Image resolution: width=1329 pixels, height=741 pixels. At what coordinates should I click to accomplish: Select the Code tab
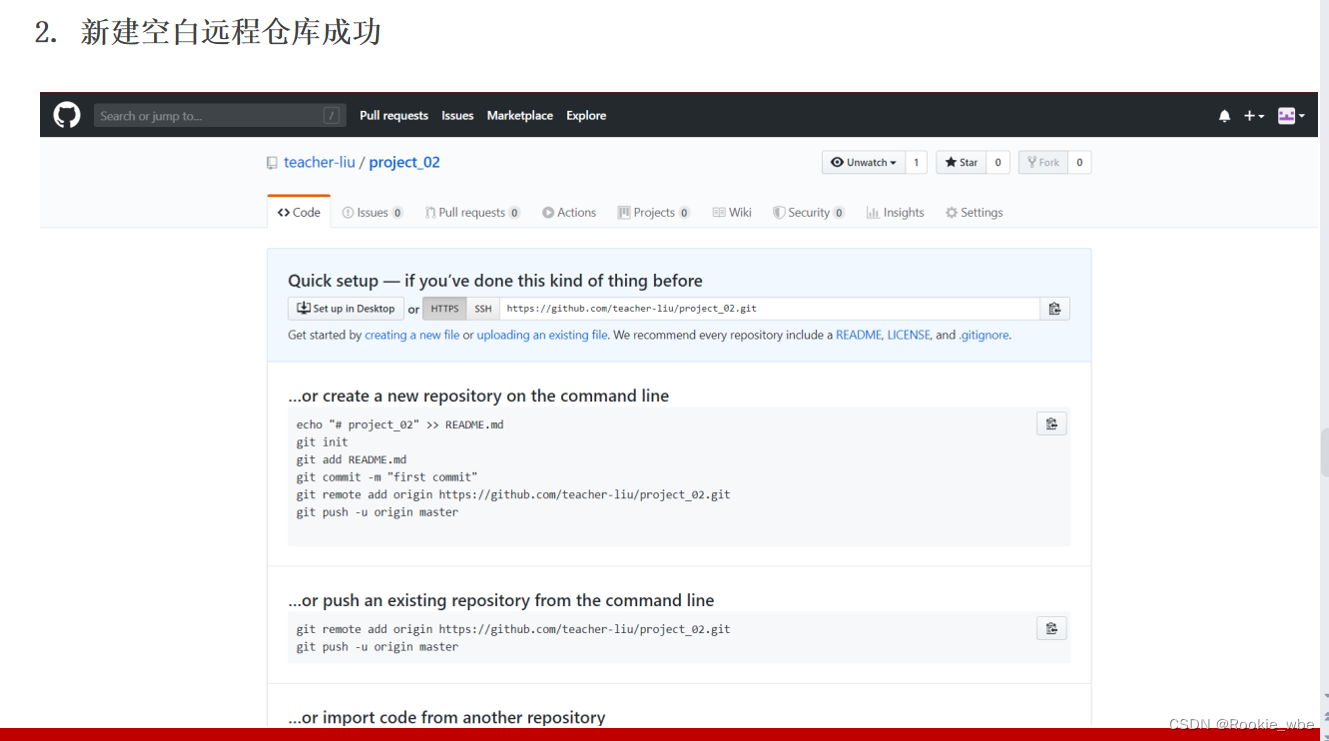click(x=299, y=212)
